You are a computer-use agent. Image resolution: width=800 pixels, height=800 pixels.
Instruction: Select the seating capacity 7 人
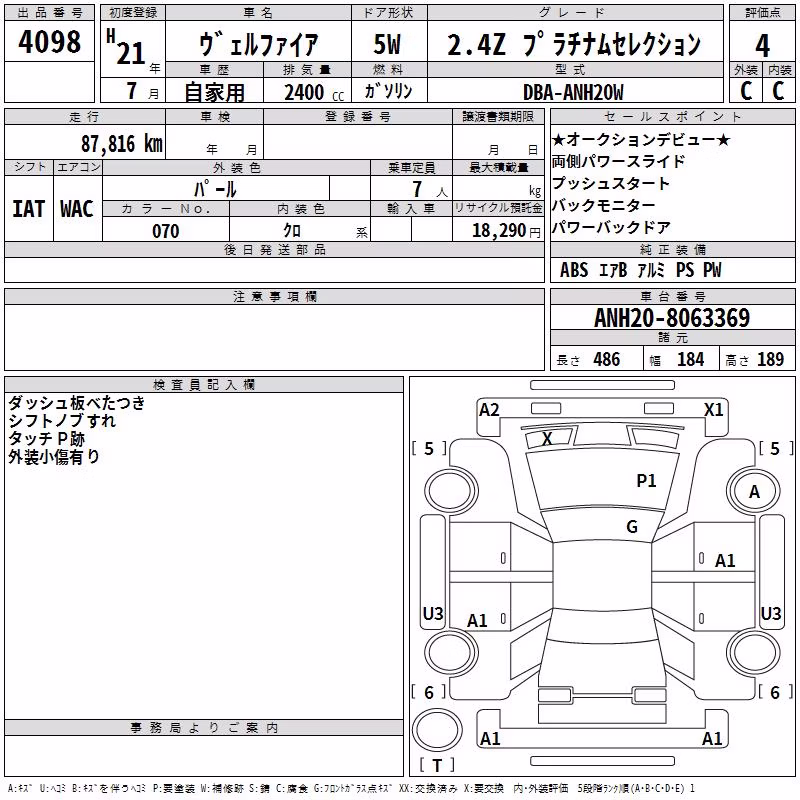coord(430,190)
